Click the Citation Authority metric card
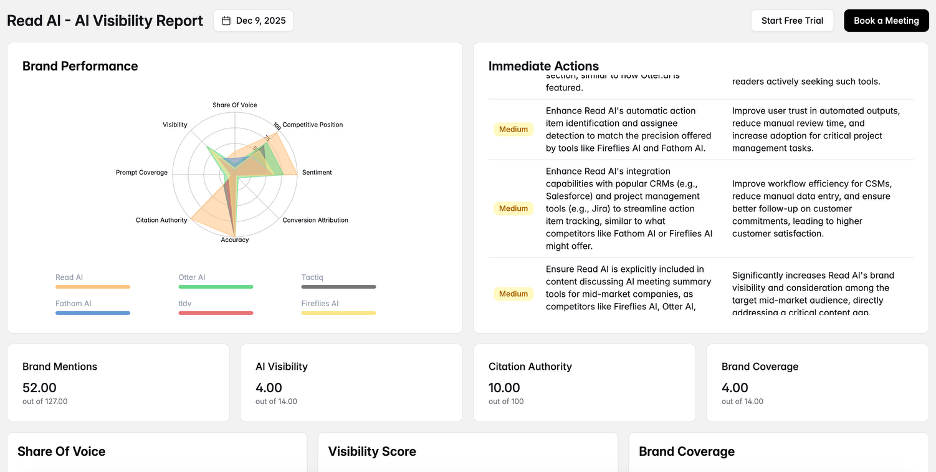The image size is (936, 472). click(584, 382)
